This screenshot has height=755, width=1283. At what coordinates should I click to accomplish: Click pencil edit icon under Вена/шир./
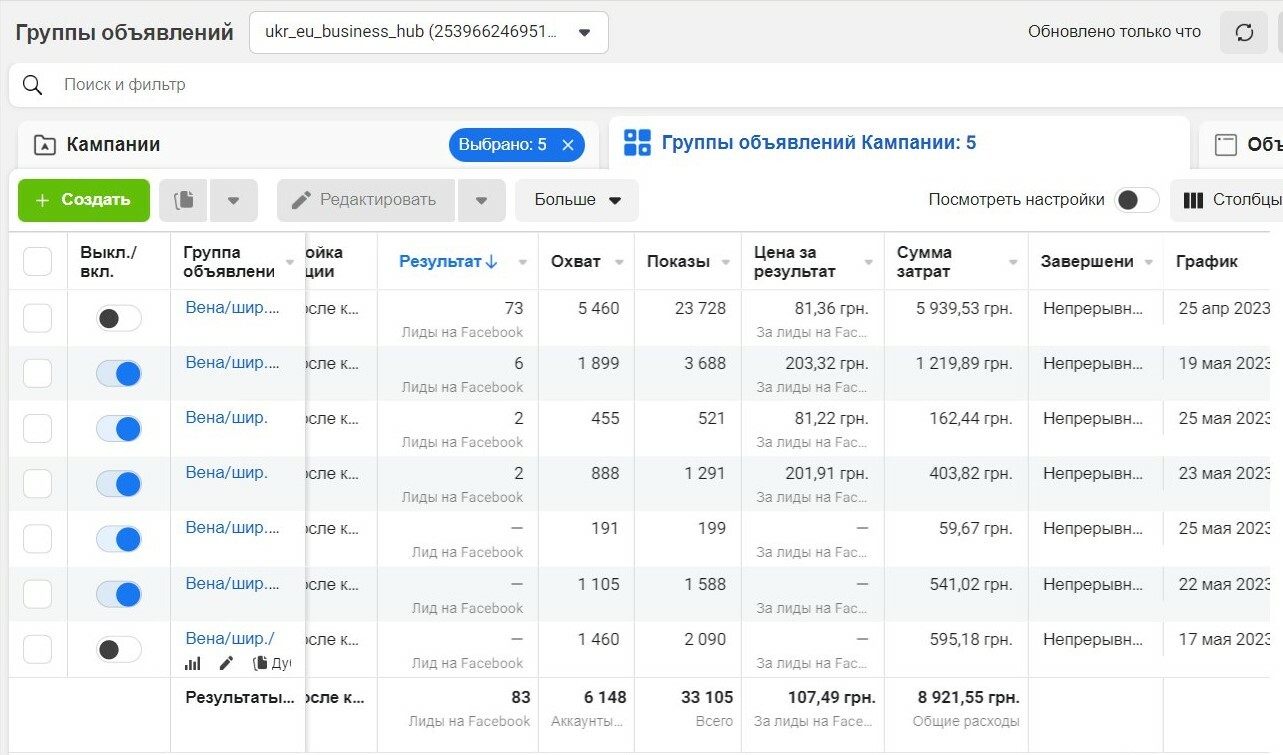[x=226, y=663]
